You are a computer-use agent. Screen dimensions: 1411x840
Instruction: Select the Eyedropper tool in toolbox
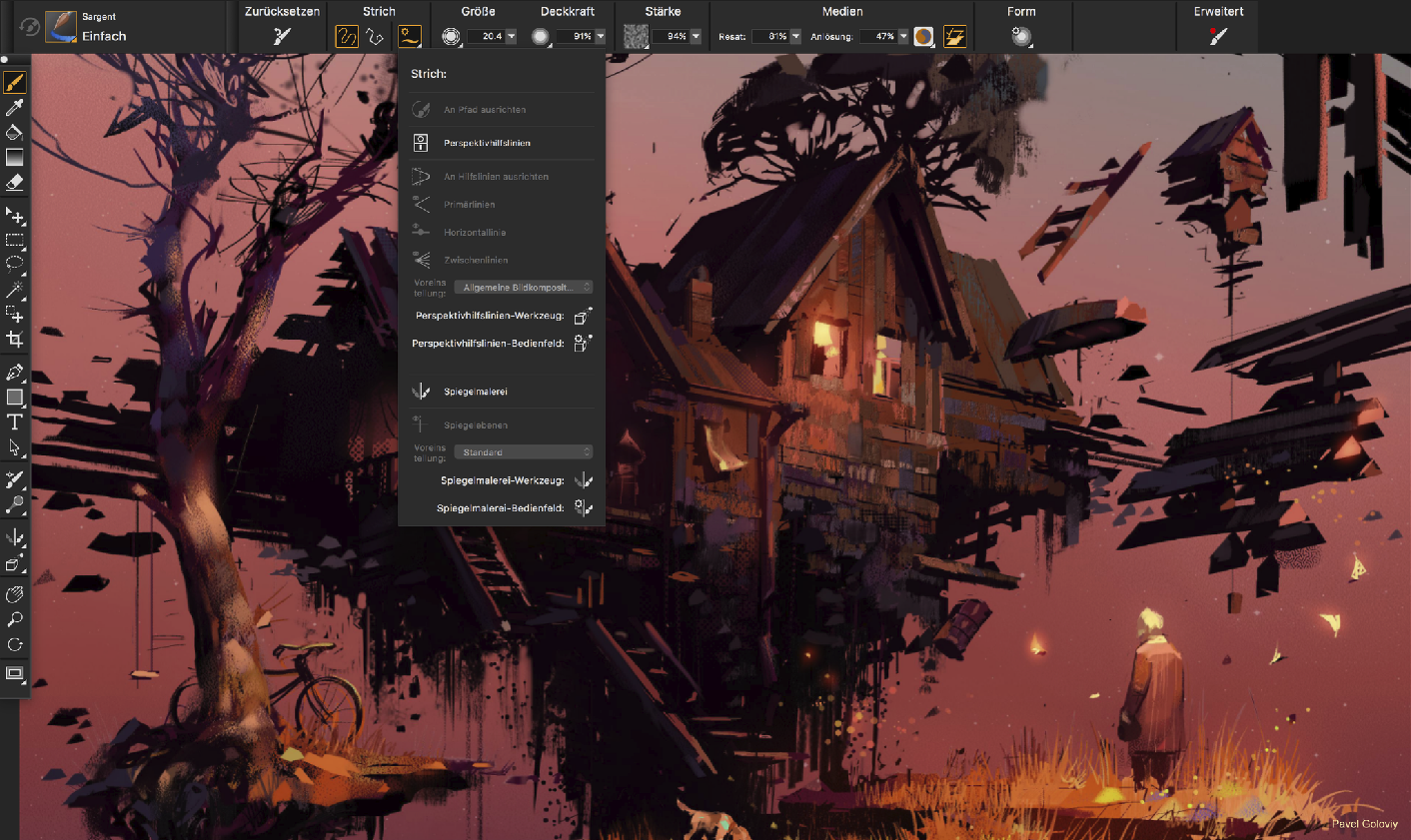coord(14,107)
